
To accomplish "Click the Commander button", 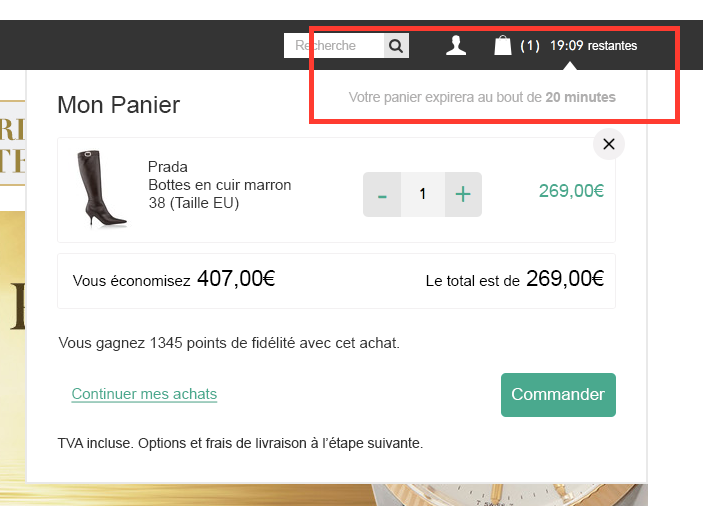I will tap(558, 395).
